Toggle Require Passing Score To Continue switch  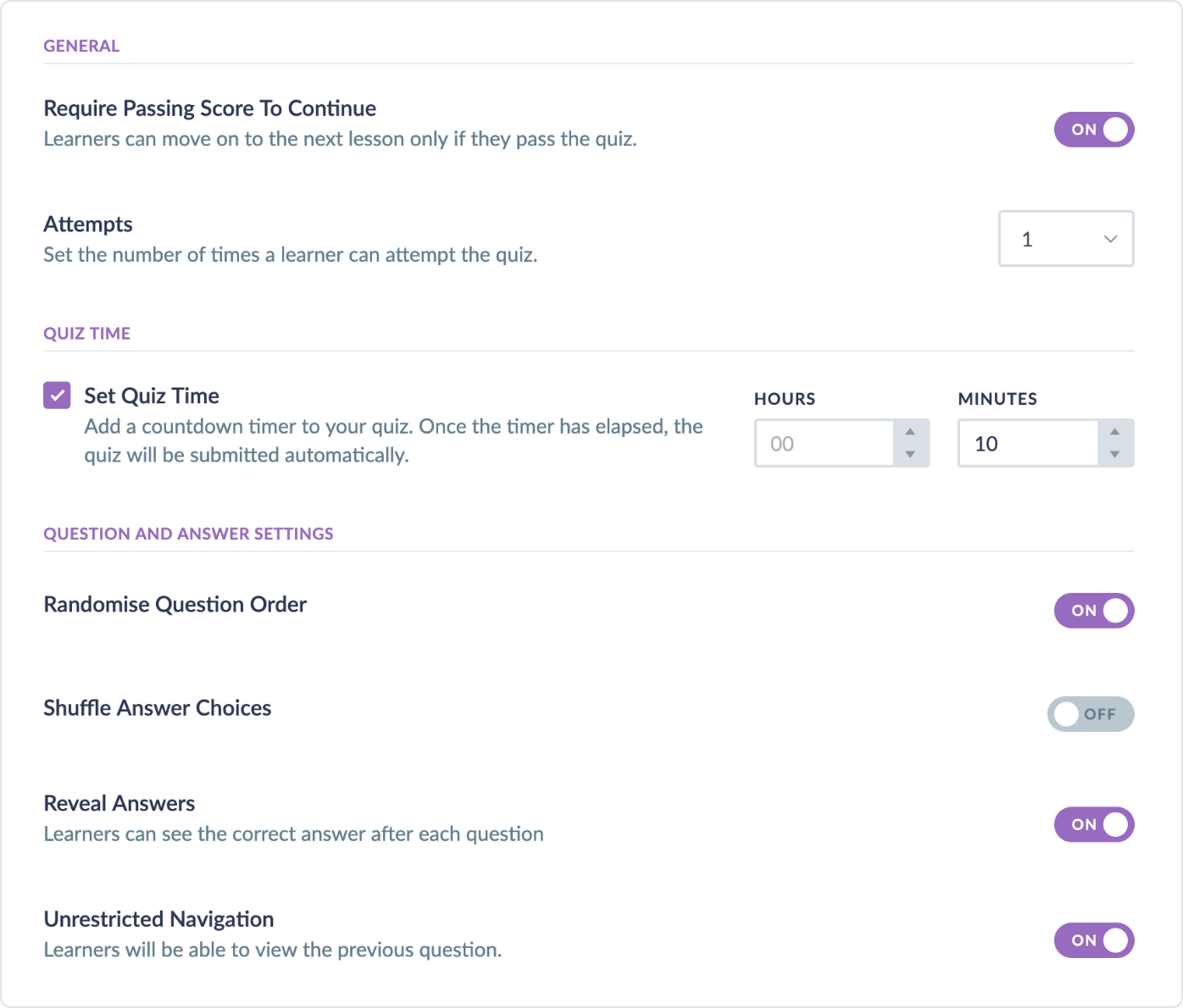[x=1093, y=130]
